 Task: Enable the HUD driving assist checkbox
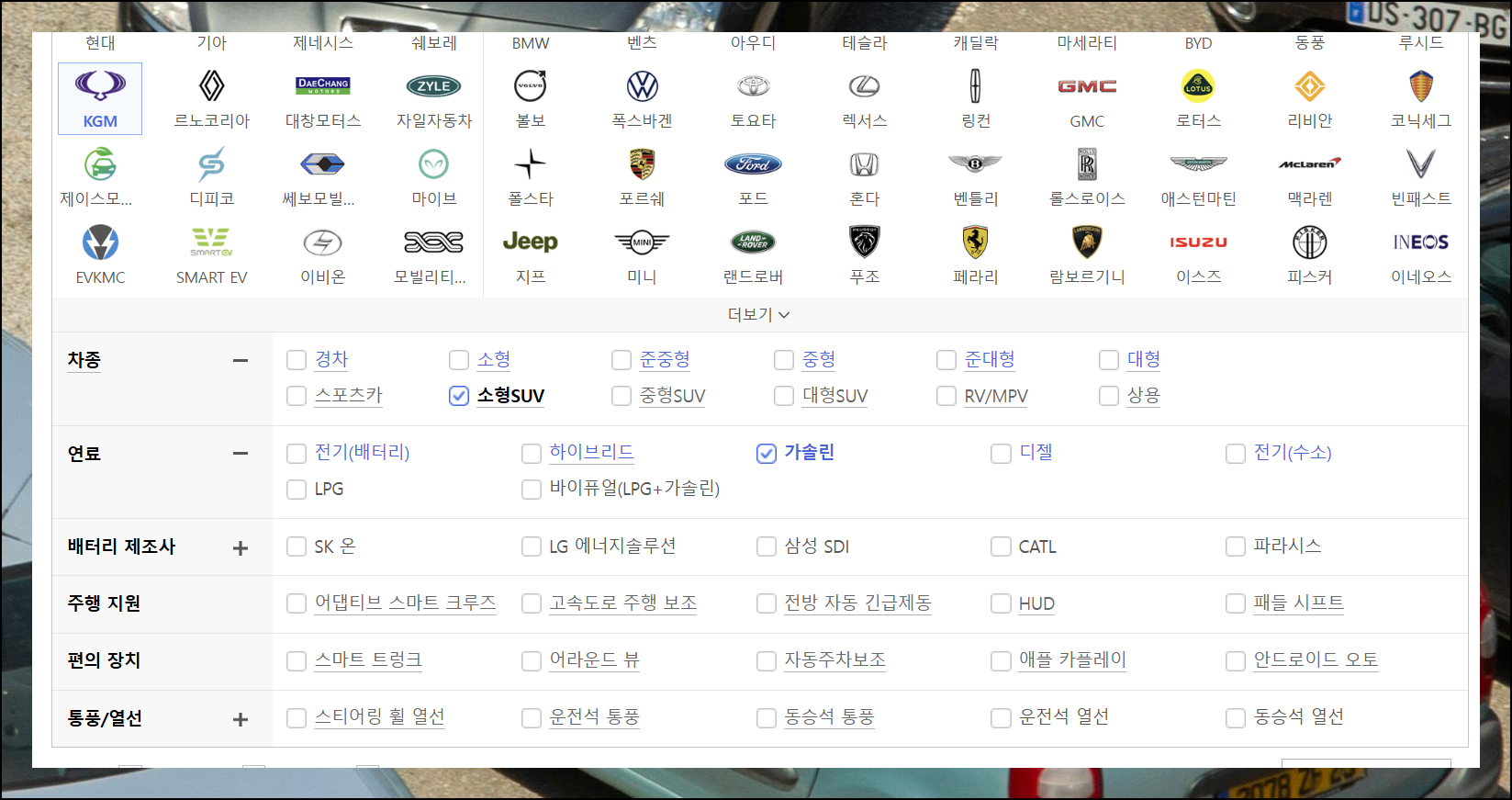tap(1002, 603)
